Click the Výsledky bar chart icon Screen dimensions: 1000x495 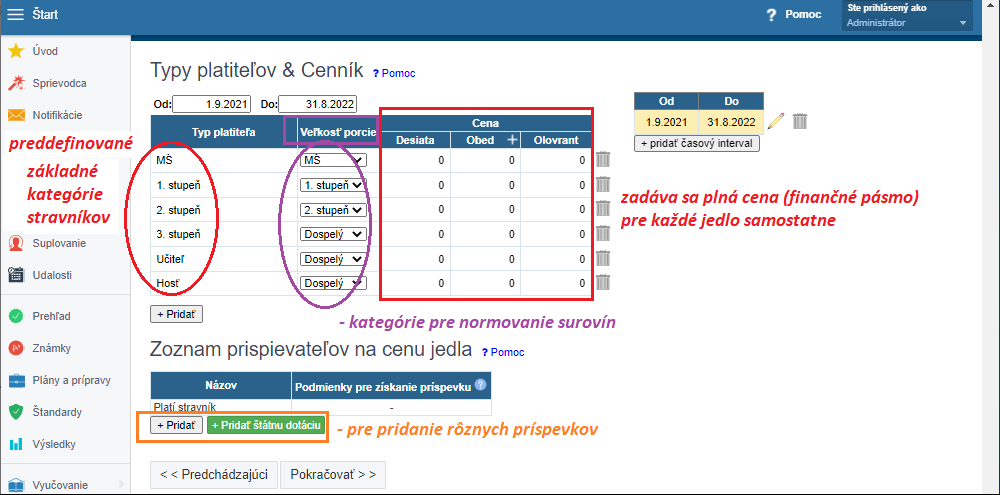[16, 444]
